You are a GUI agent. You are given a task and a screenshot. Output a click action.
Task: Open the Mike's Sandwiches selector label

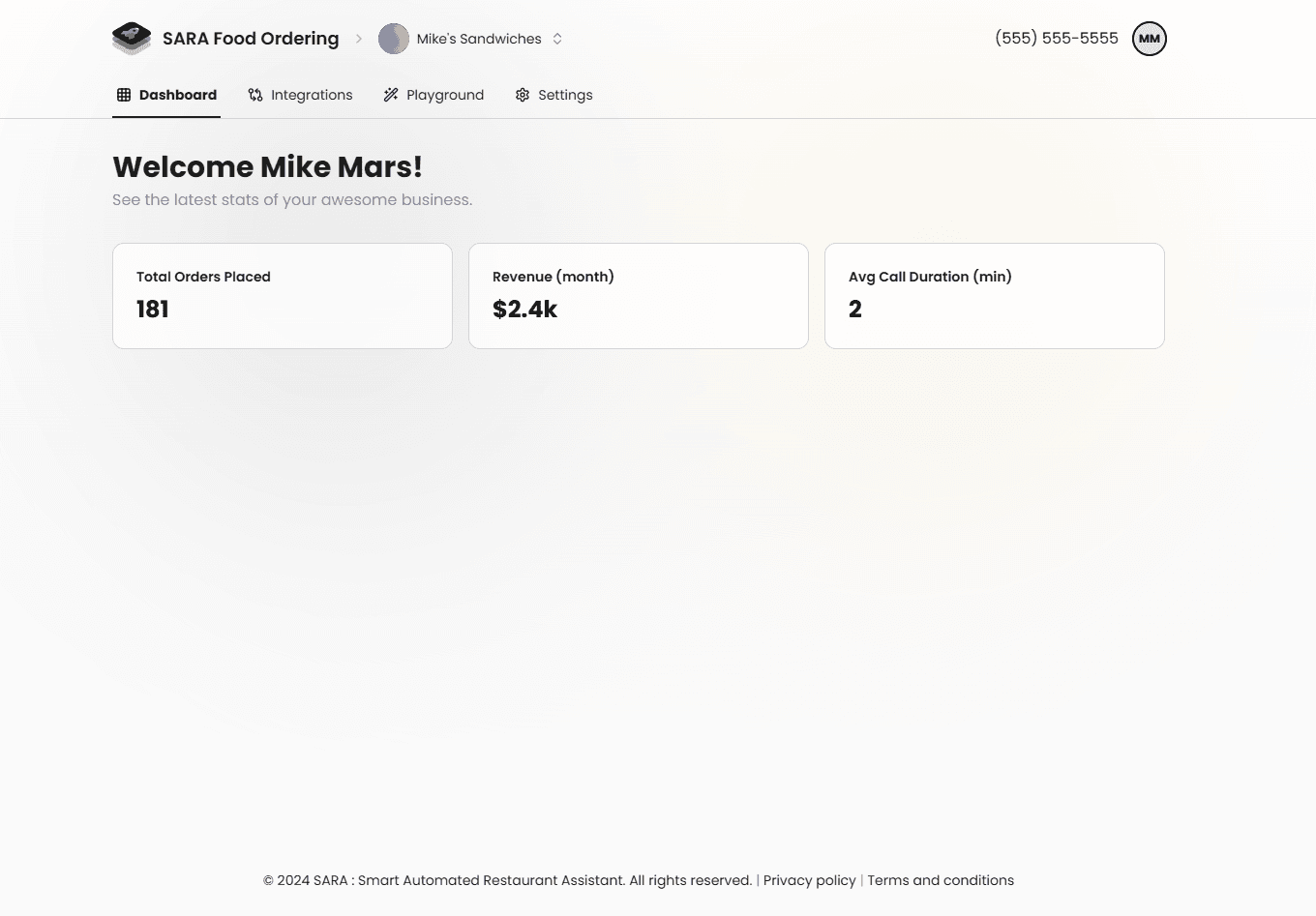pyautogui.click(x=479, y=39)
